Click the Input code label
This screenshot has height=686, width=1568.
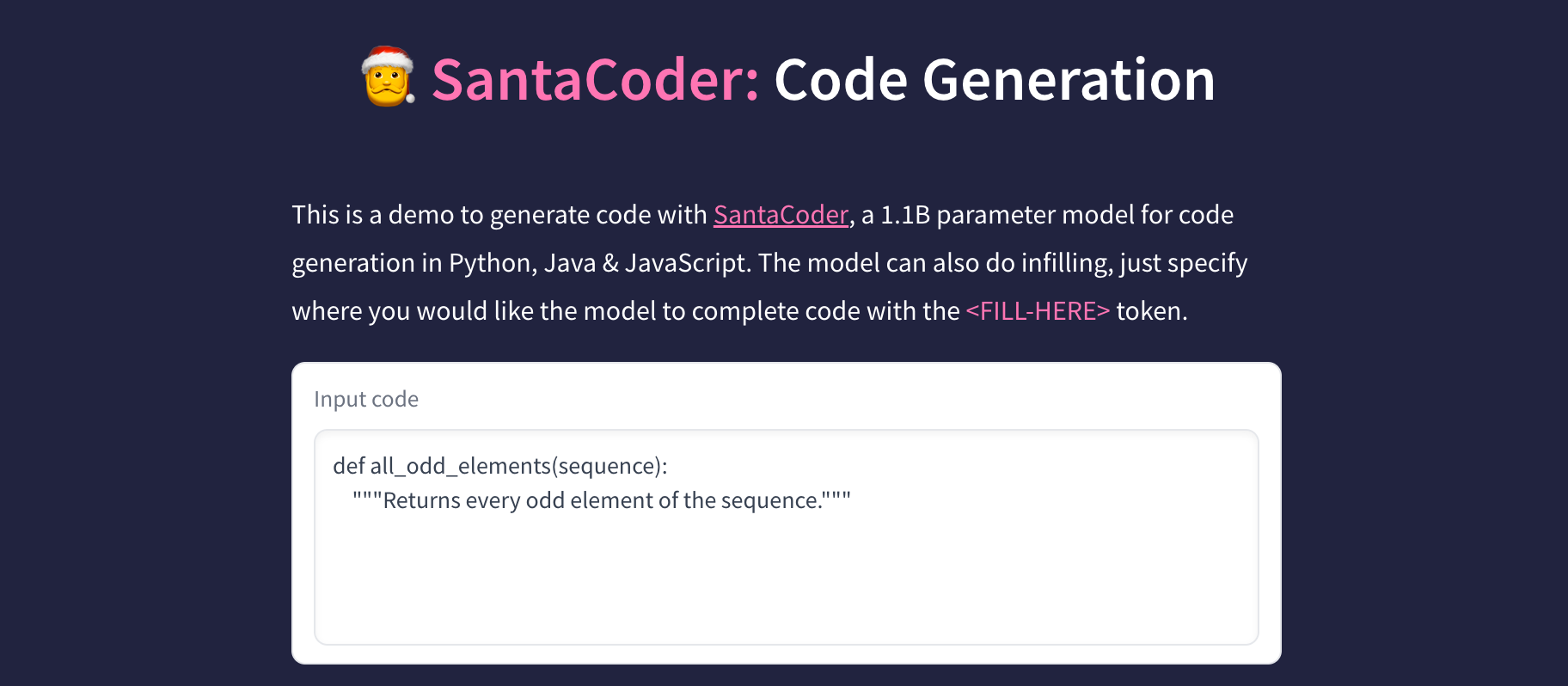tap(366, 398)
